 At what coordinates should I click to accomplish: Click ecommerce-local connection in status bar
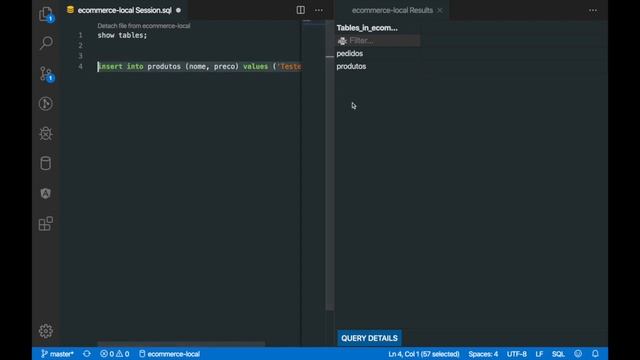(x=169, y=354)
